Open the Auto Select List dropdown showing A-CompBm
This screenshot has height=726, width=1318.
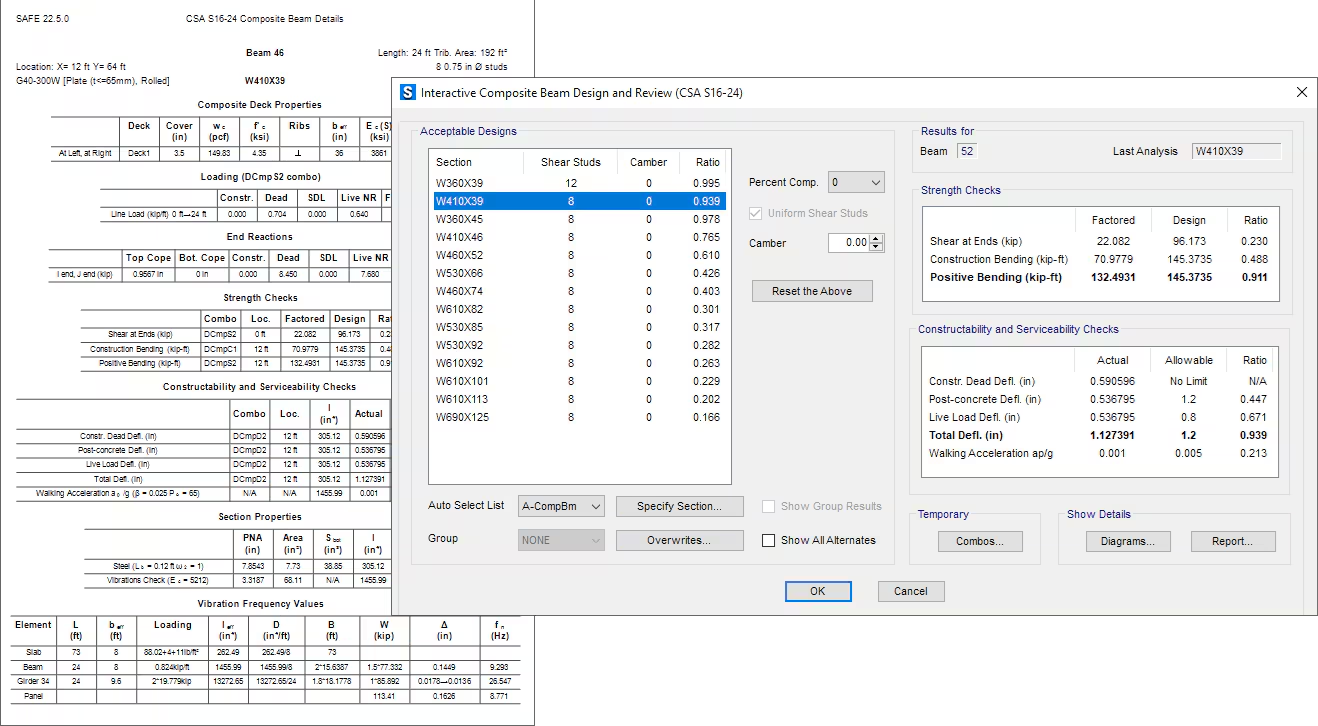560,506
